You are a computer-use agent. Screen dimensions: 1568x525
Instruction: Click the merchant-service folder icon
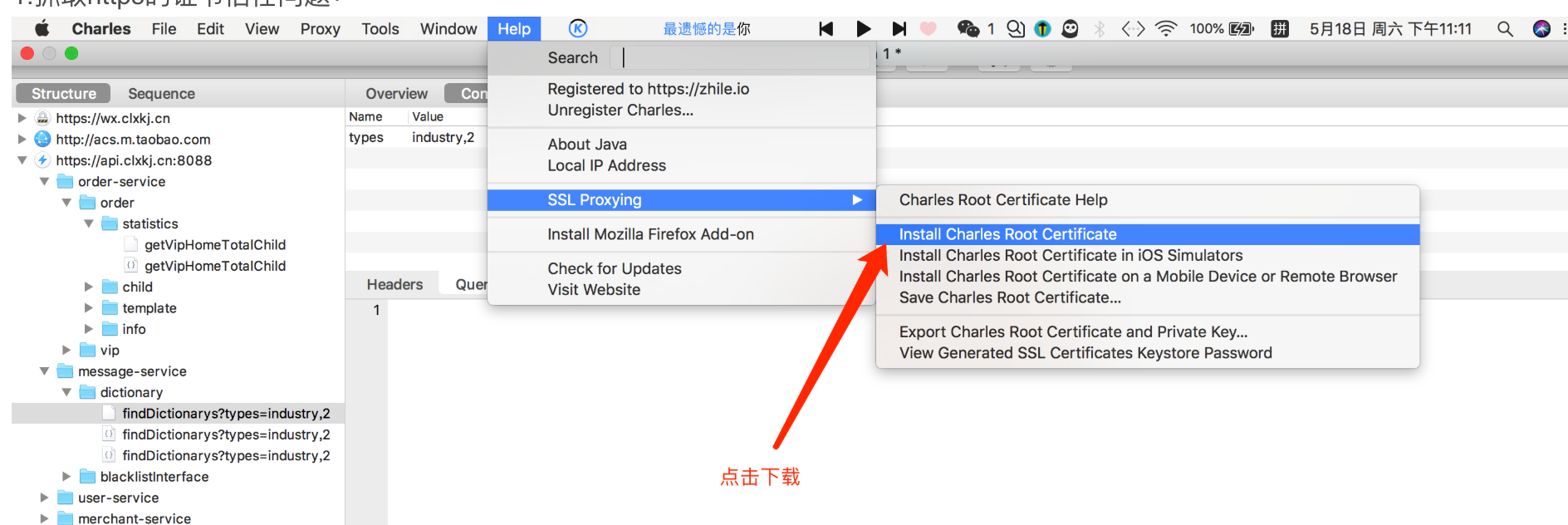coord(65,518)
